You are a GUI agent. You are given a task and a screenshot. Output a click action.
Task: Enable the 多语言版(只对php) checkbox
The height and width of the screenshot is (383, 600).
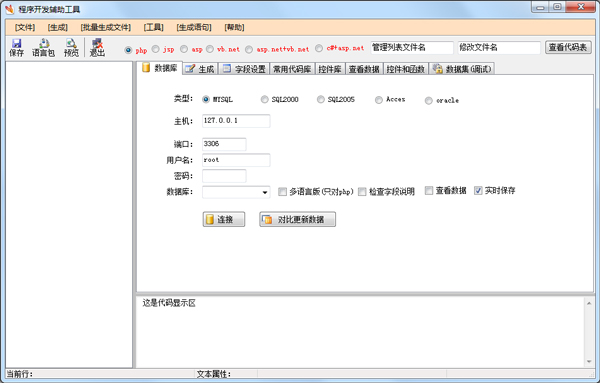coord(282,192)
